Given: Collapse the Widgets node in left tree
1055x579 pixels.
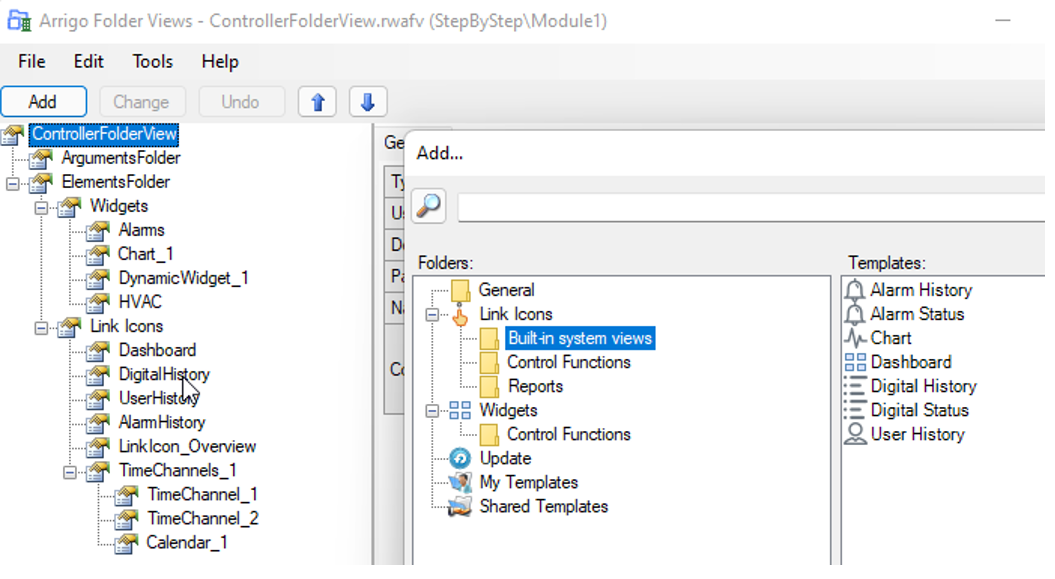Looking at the screenshot, I should (x=41, y=208).
